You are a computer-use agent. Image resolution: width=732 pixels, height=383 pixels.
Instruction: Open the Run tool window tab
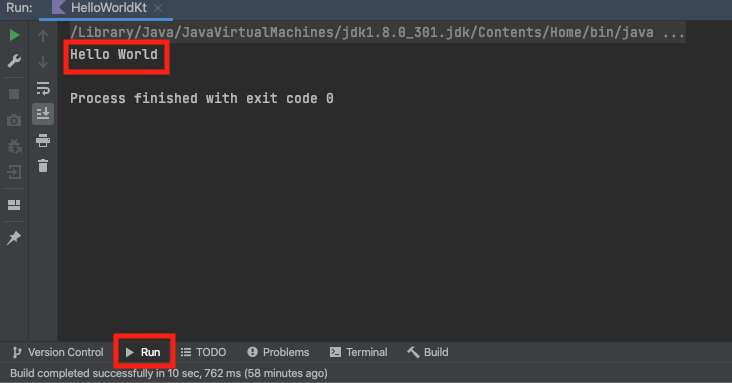pos(144,352)
